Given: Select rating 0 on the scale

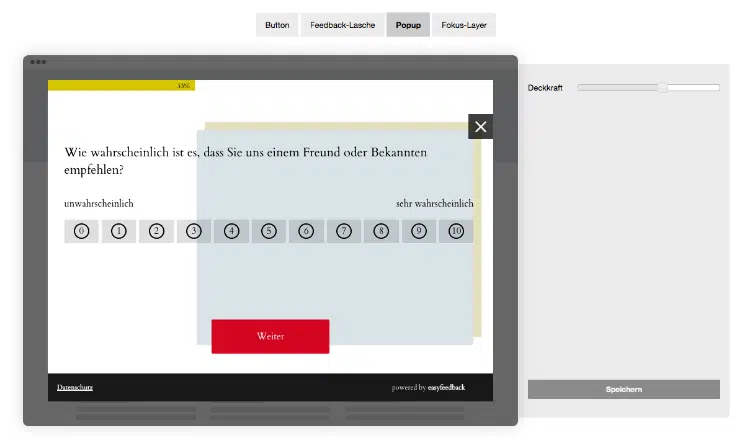Looking at the screenshot, I should tap(81, 231).
